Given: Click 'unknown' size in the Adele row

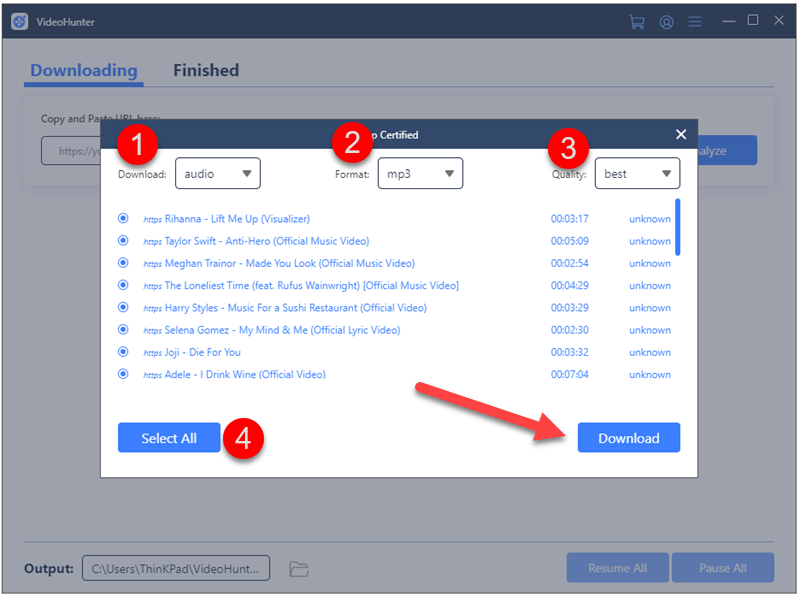Looking at the screenshot, I should pos(650,375).
